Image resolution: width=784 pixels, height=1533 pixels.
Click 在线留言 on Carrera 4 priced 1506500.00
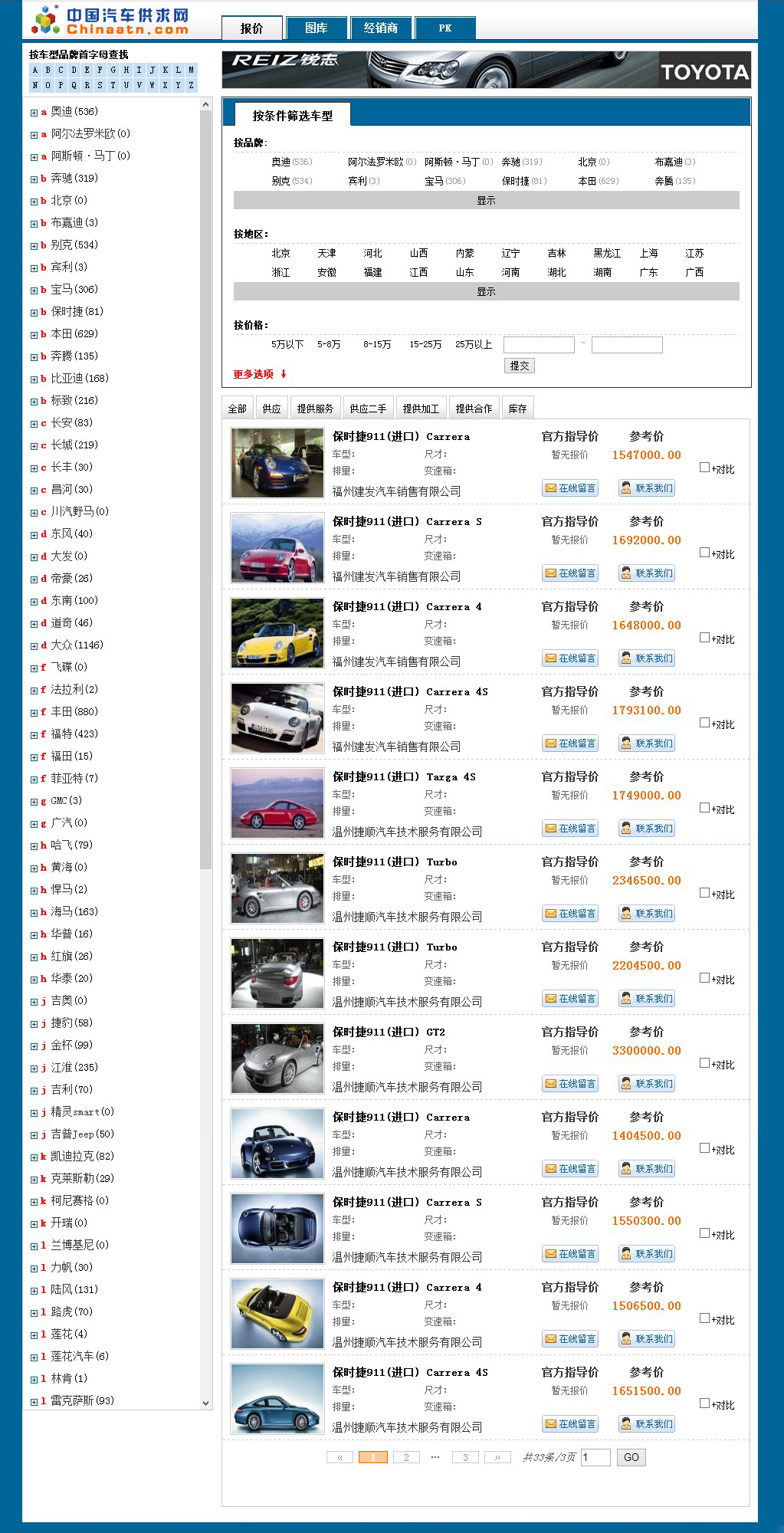point(570,1339)
